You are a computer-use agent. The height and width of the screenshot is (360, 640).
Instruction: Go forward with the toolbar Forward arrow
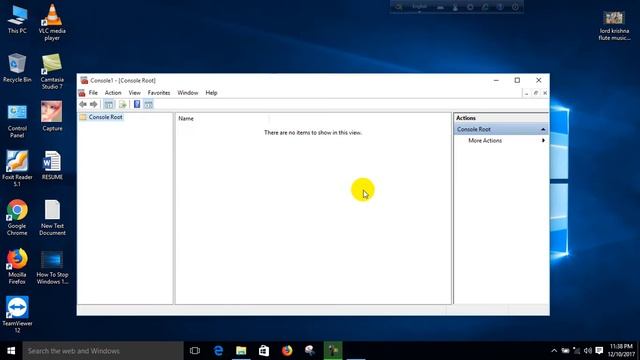[93, 104]
